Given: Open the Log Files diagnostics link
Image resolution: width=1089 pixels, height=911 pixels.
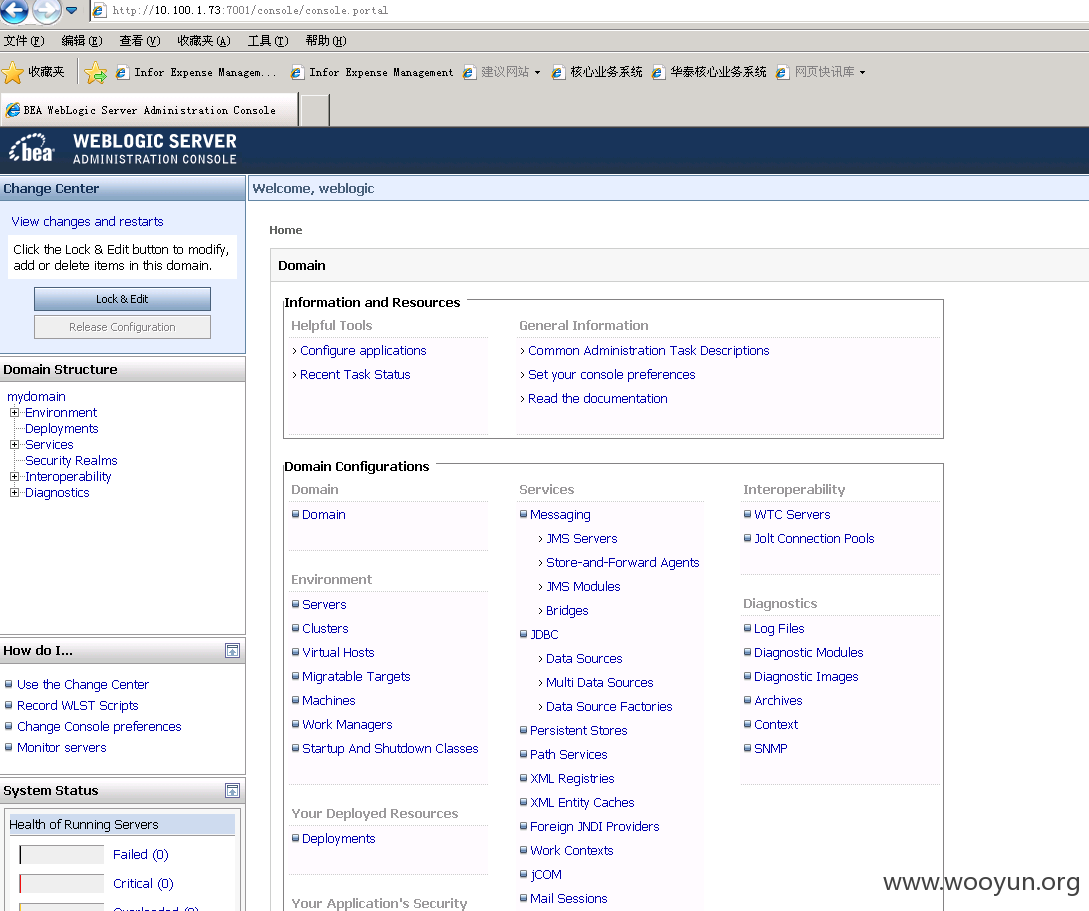Looking at the screenshot, I should coord(779,629).
